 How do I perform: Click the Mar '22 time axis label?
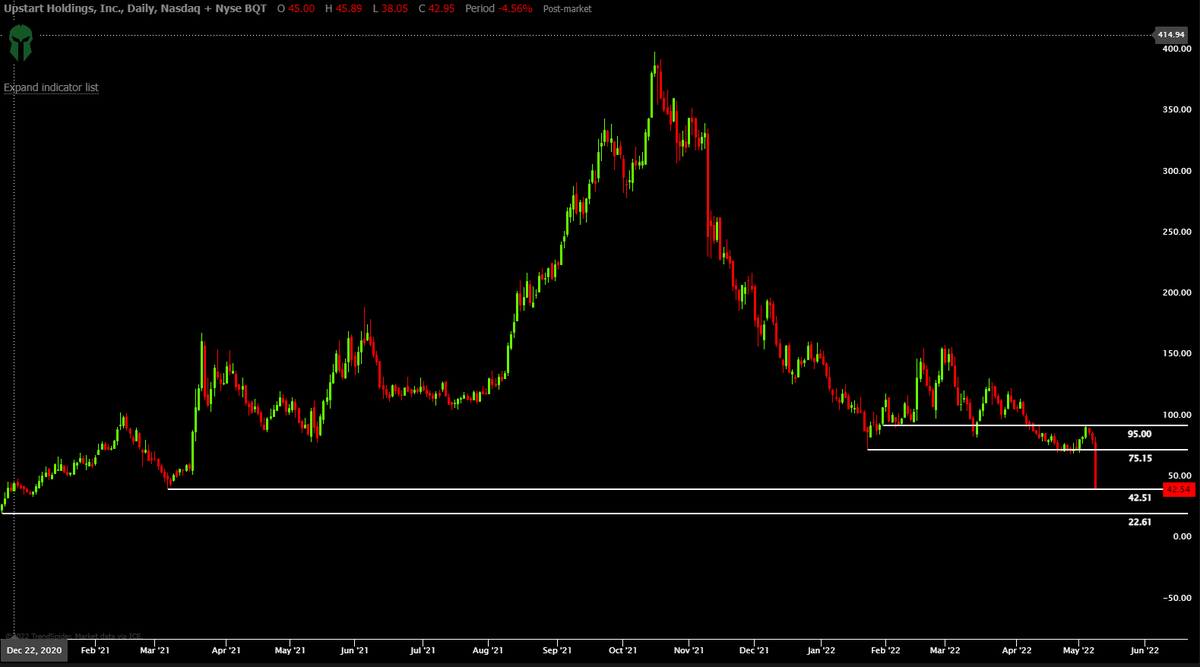click(x=947, y=649)
